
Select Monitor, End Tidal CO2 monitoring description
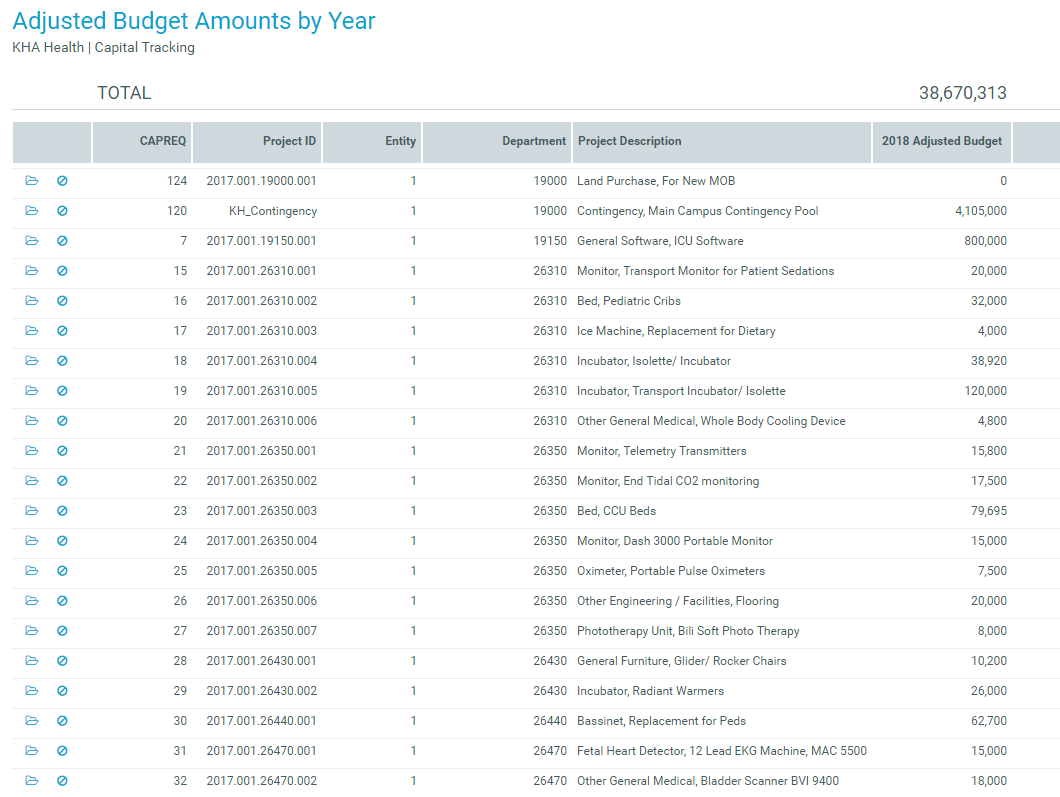[x=668, y=481]
